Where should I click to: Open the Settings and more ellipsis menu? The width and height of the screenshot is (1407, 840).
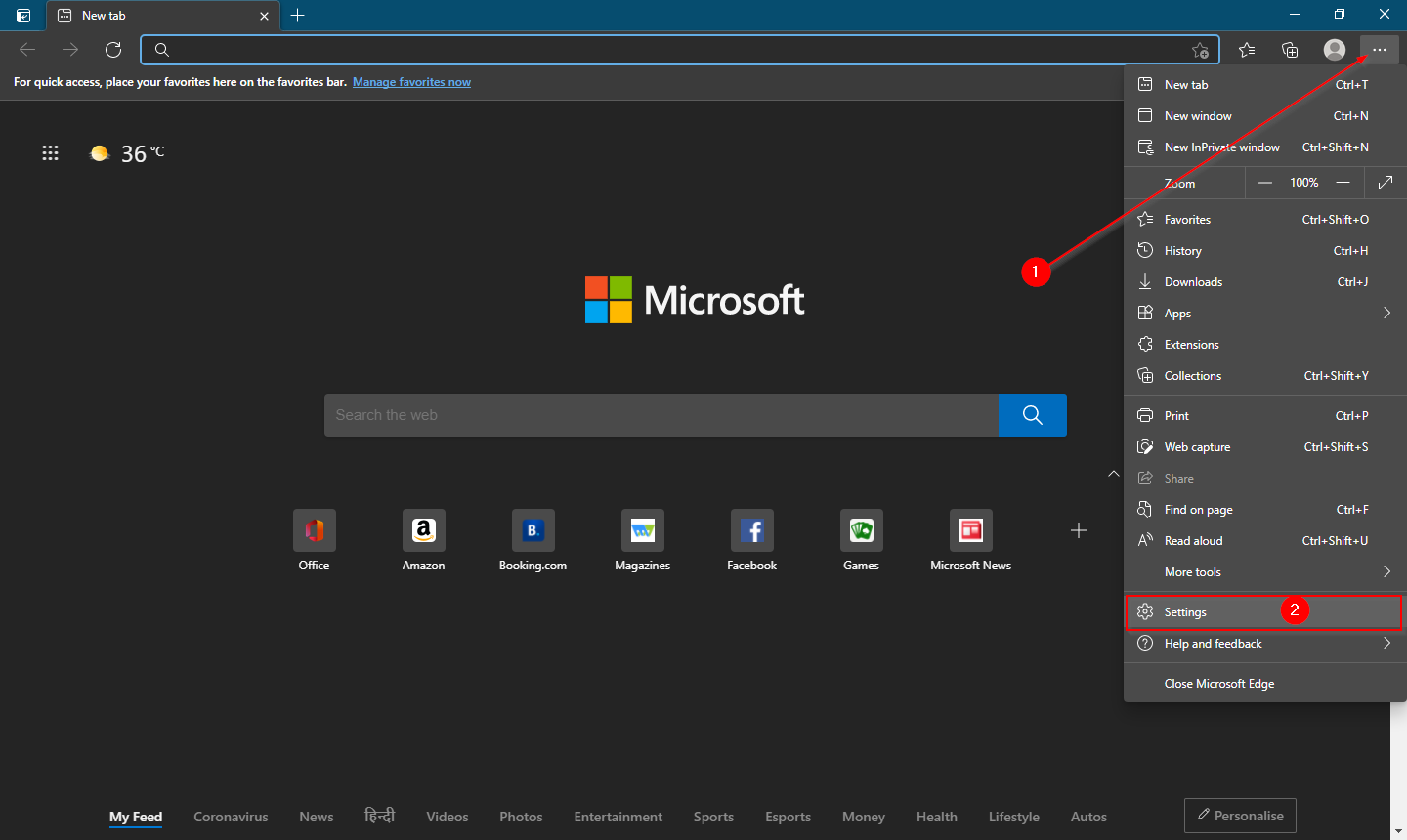(1379, 50)
